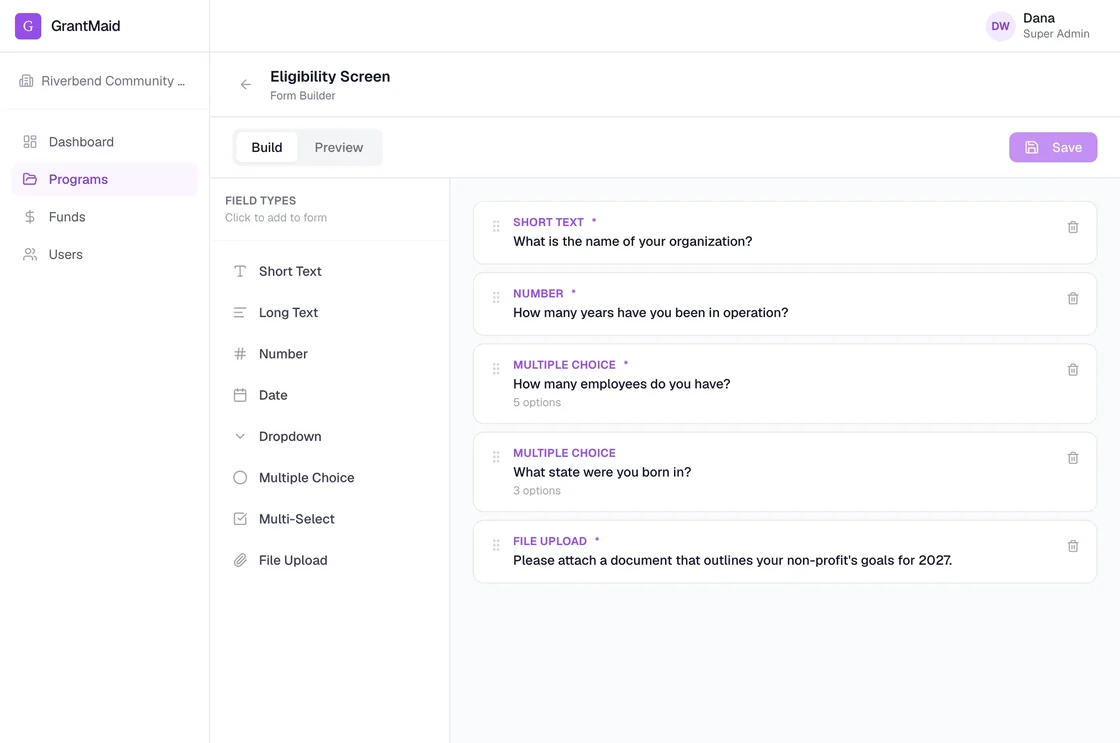This screenshot has height=743, width=1120.
Task: Click the Eligibility Screen title
Action: click(x=330, y=76)
